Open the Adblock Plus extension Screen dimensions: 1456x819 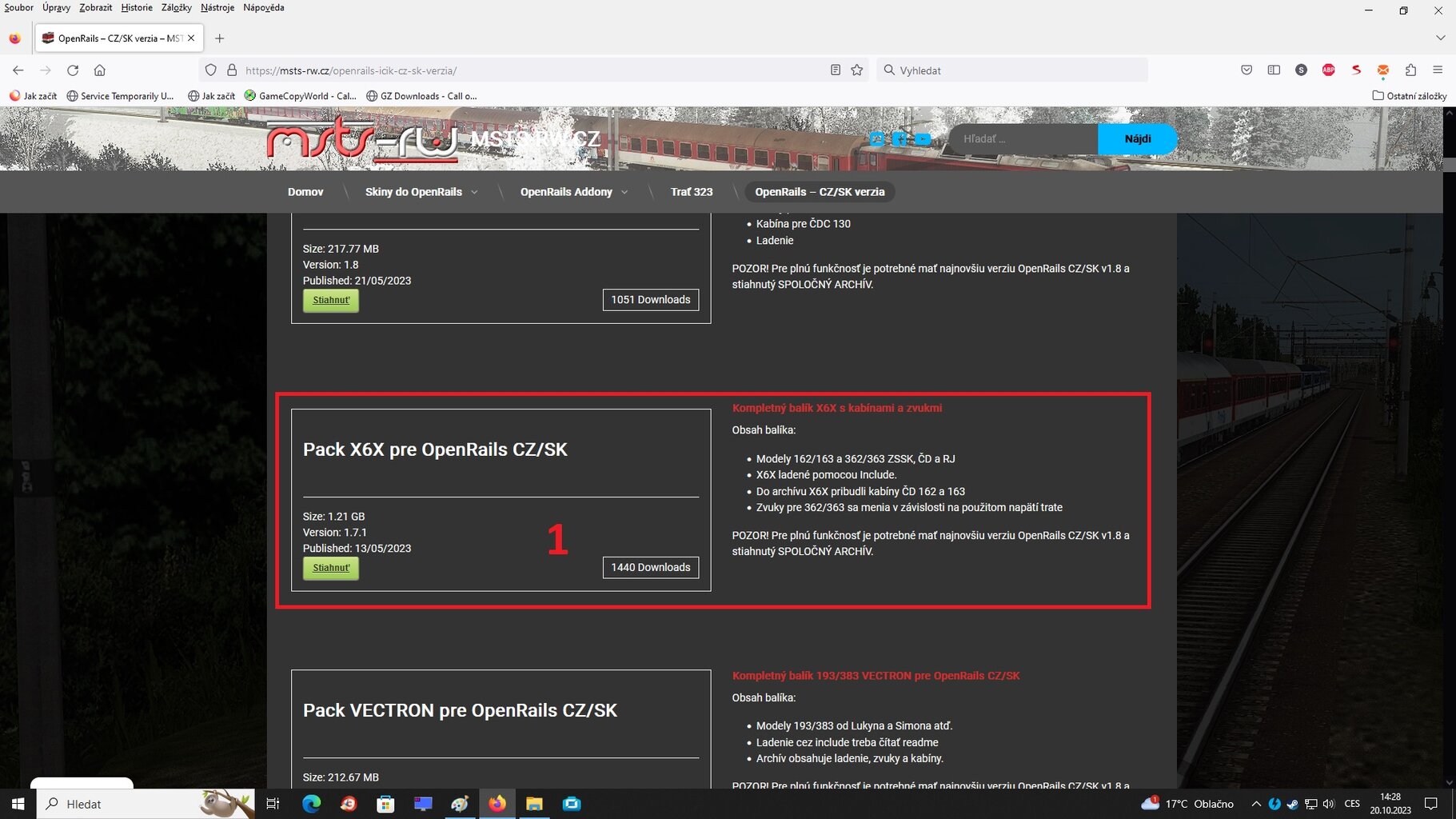tap(1329, 70)
